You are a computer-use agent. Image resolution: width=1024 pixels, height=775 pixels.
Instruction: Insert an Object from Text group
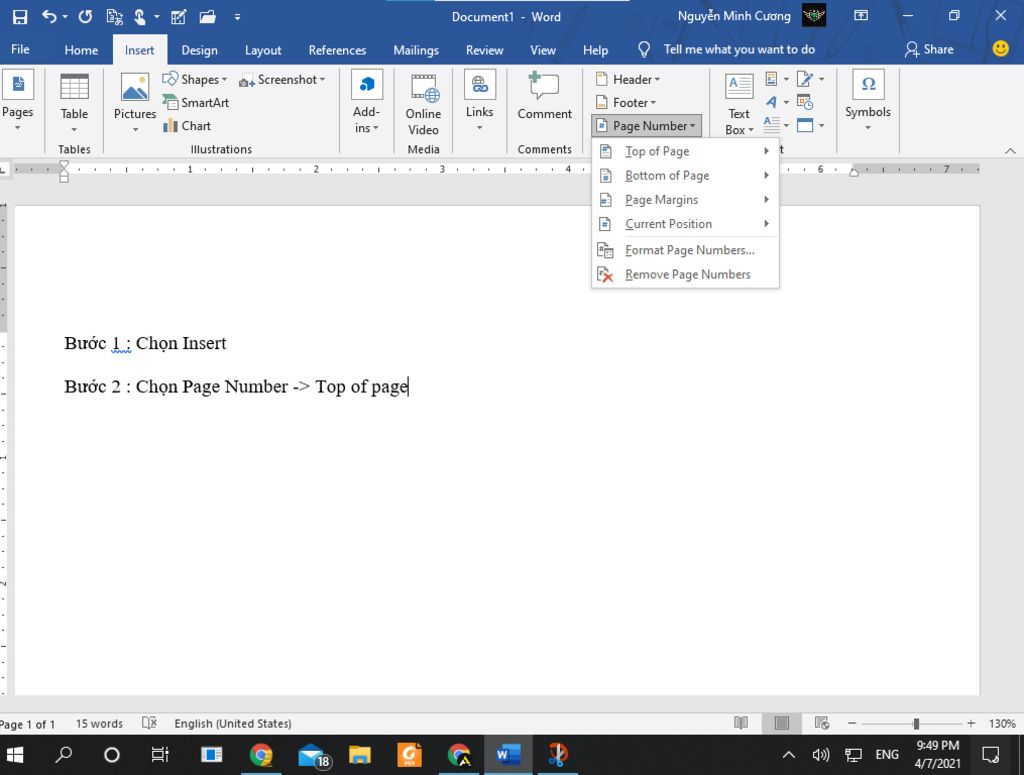[x=810, y=124]
